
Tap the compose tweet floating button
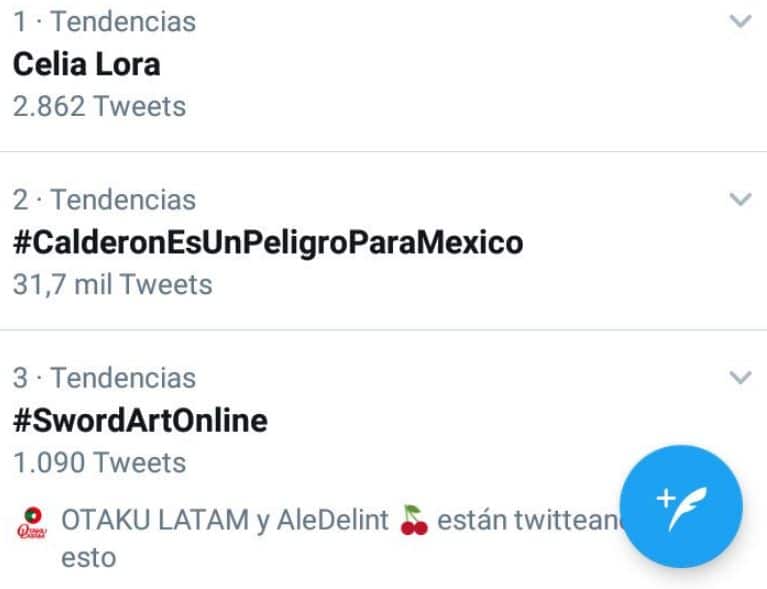(681, 506)
